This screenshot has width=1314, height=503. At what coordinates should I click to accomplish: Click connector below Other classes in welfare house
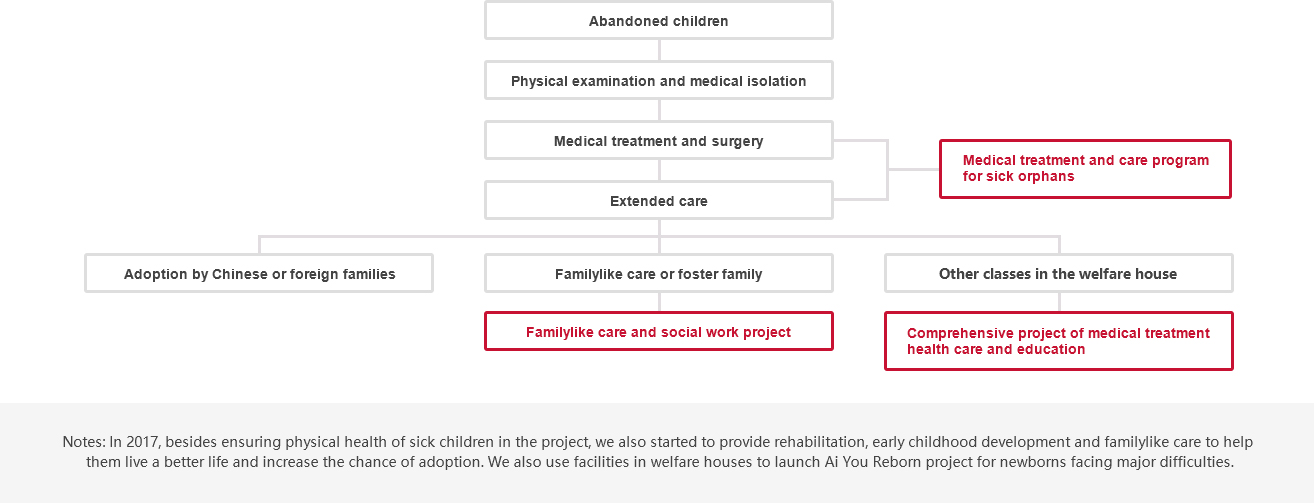click(1059, 302)
